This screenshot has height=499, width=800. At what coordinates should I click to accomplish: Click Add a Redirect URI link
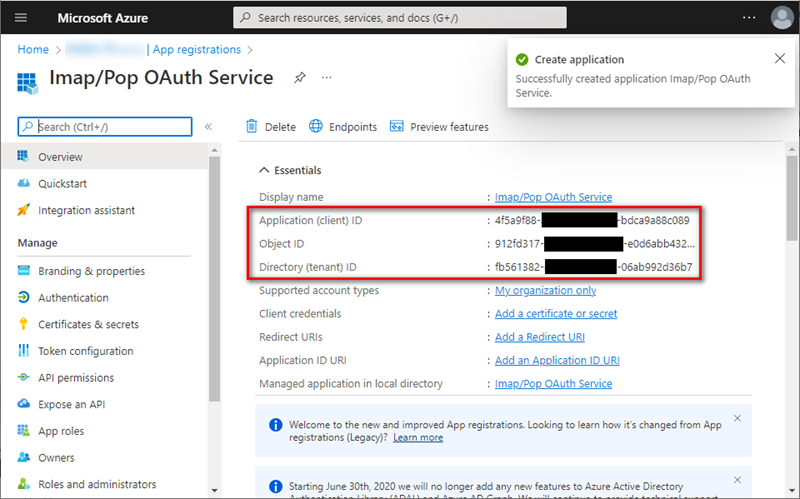coord(540,337)
